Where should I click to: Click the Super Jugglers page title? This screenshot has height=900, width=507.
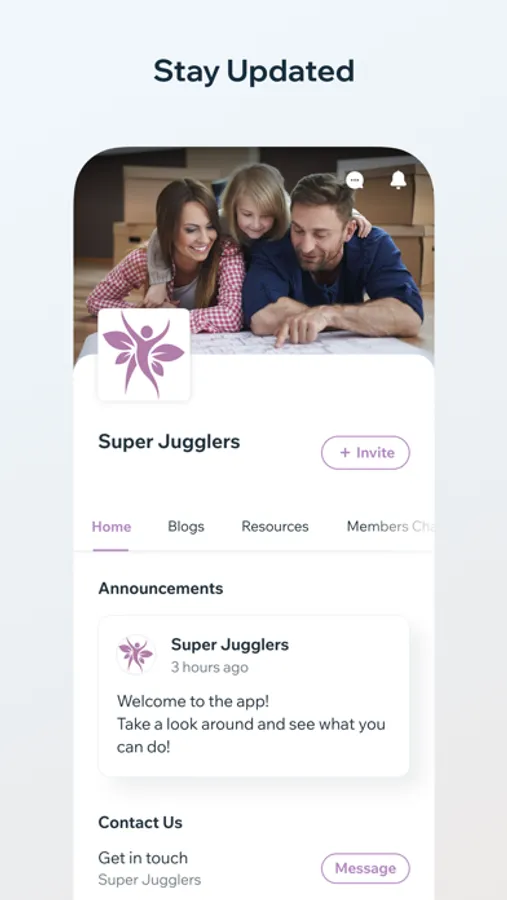169,442
